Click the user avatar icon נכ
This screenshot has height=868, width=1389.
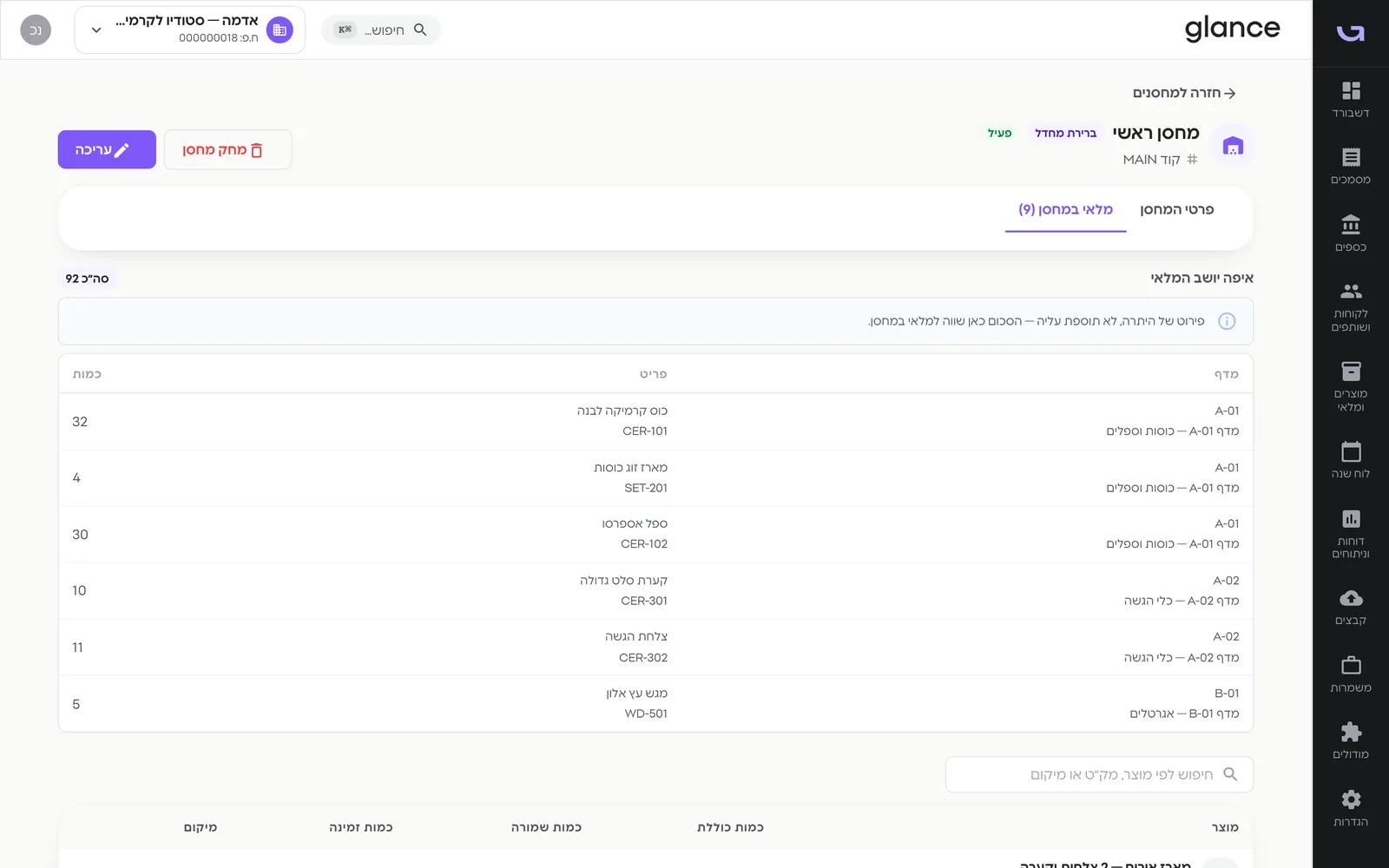pos(36,30)
